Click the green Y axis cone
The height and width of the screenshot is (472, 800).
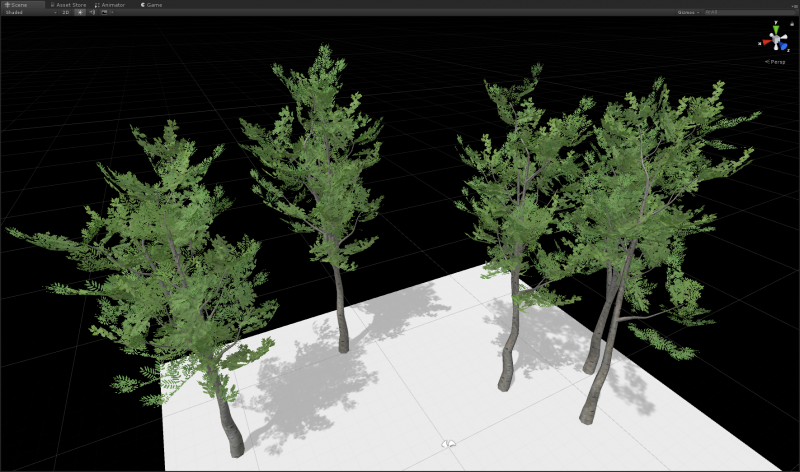775,30
